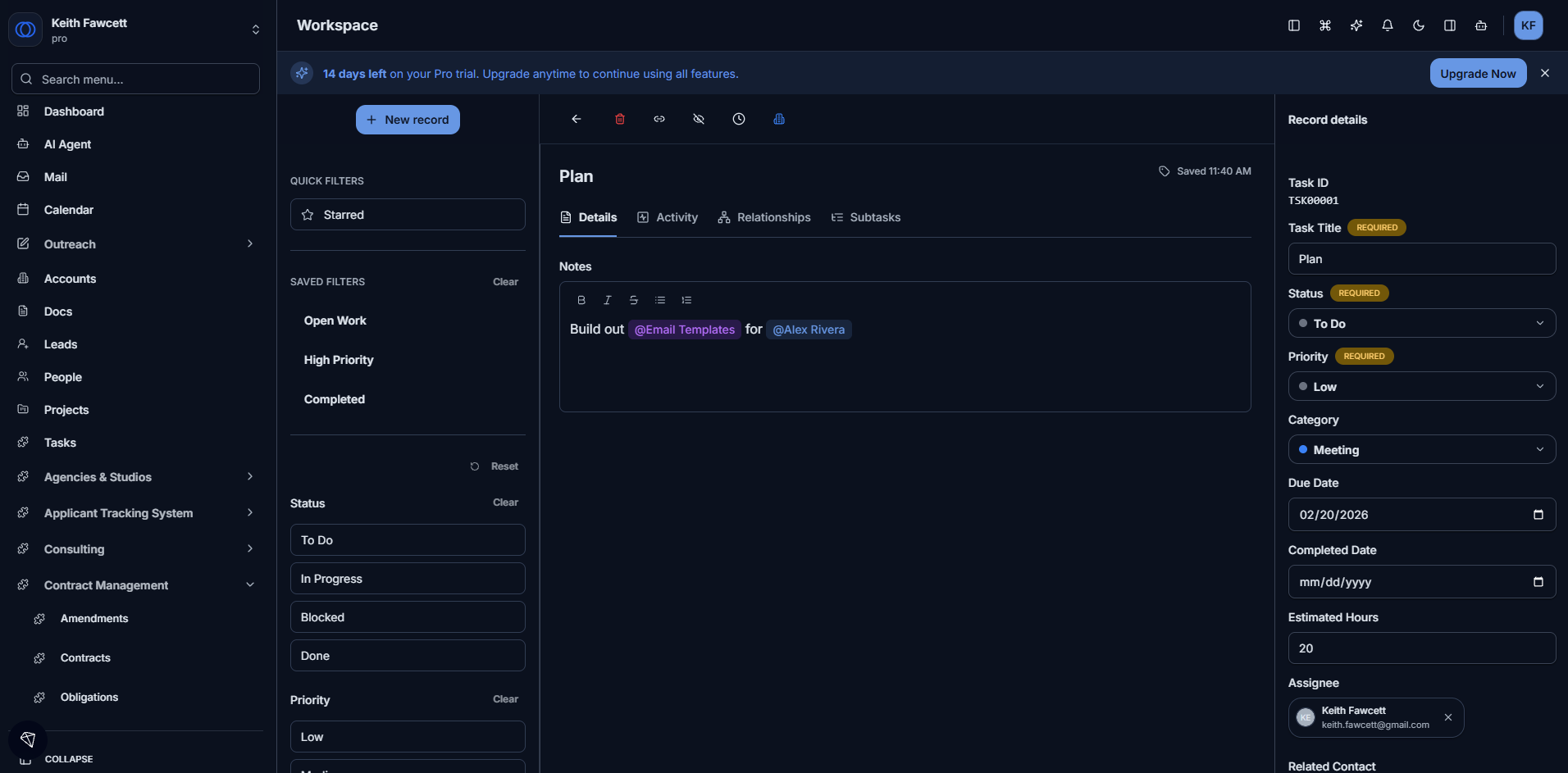Screen dimensions: 1568x773
Task: Click the Search menu field
Action: pyautogui.click(x=136, y=79)
